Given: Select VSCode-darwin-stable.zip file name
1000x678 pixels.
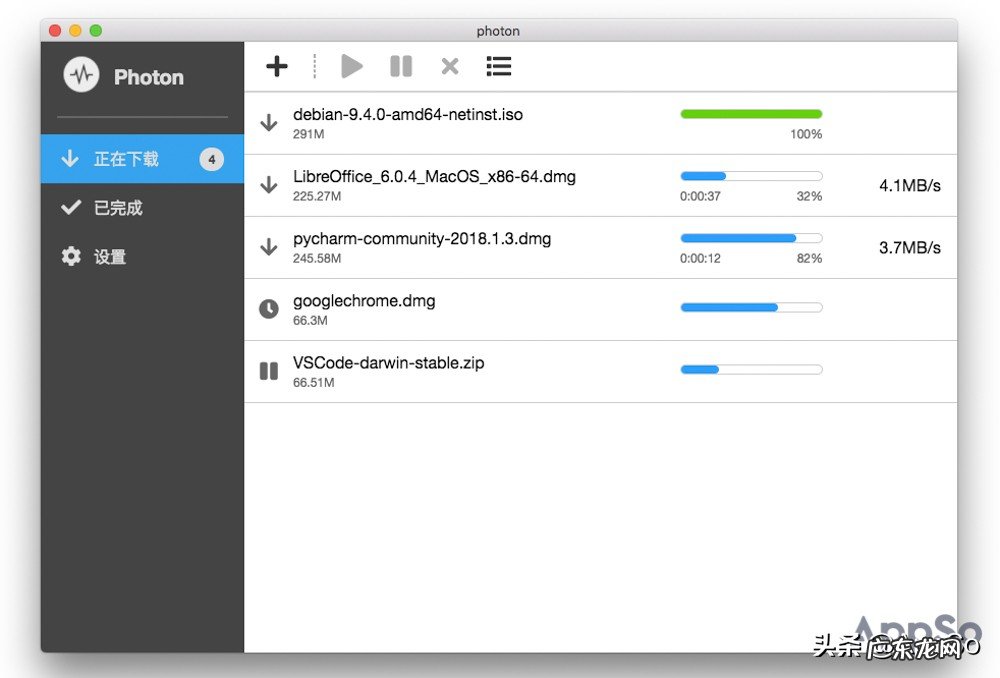Looking at the screenshot, I should (388, 363).
